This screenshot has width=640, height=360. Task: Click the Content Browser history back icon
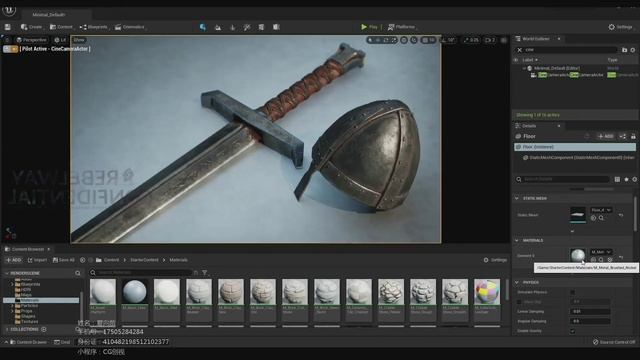pyautogui.click(x=82, y=260)
